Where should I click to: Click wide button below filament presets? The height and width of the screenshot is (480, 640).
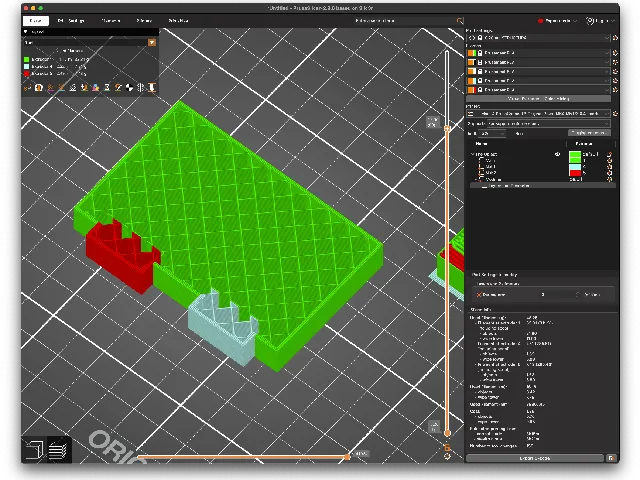(x=538, y=99)
